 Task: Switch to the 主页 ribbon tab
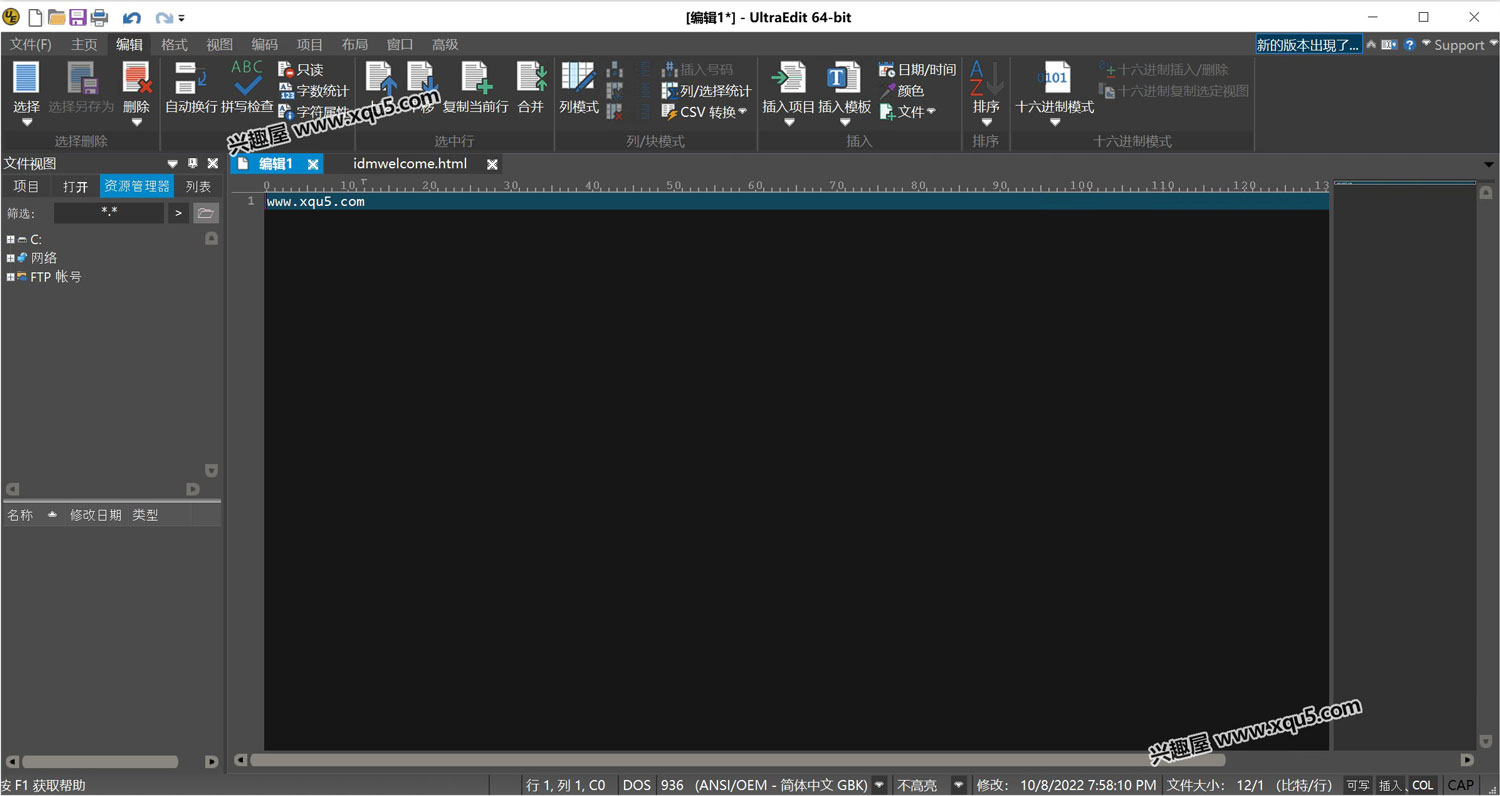tap(84, 45)
